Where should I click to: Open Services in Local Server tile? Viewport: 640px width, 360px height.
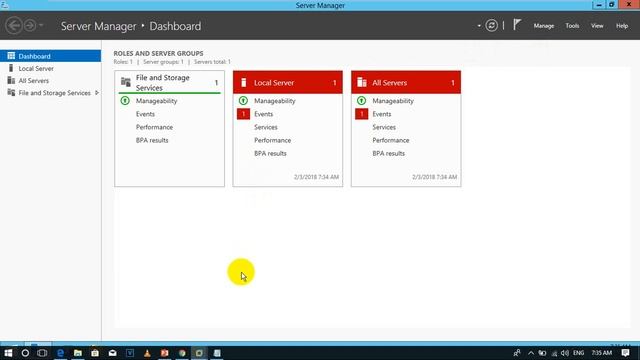point(266,127)
